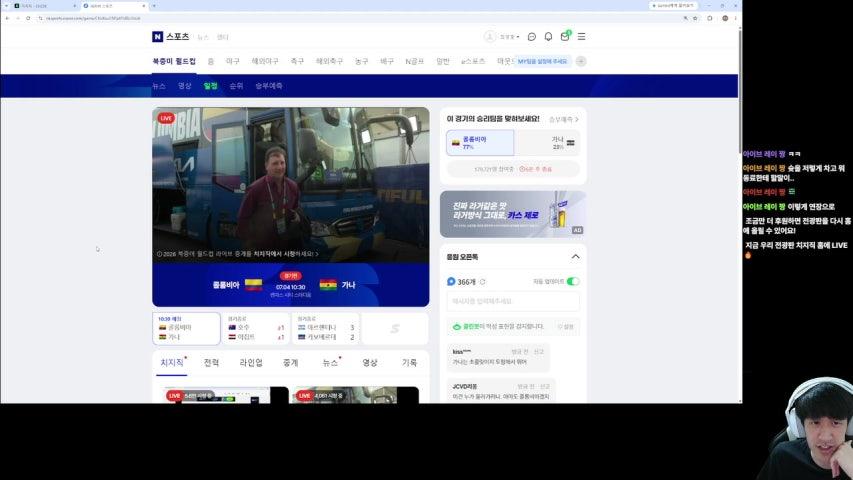853x480 pixels.
Task: Click the blue comment count bubble icon
Action: pos(451,281)
